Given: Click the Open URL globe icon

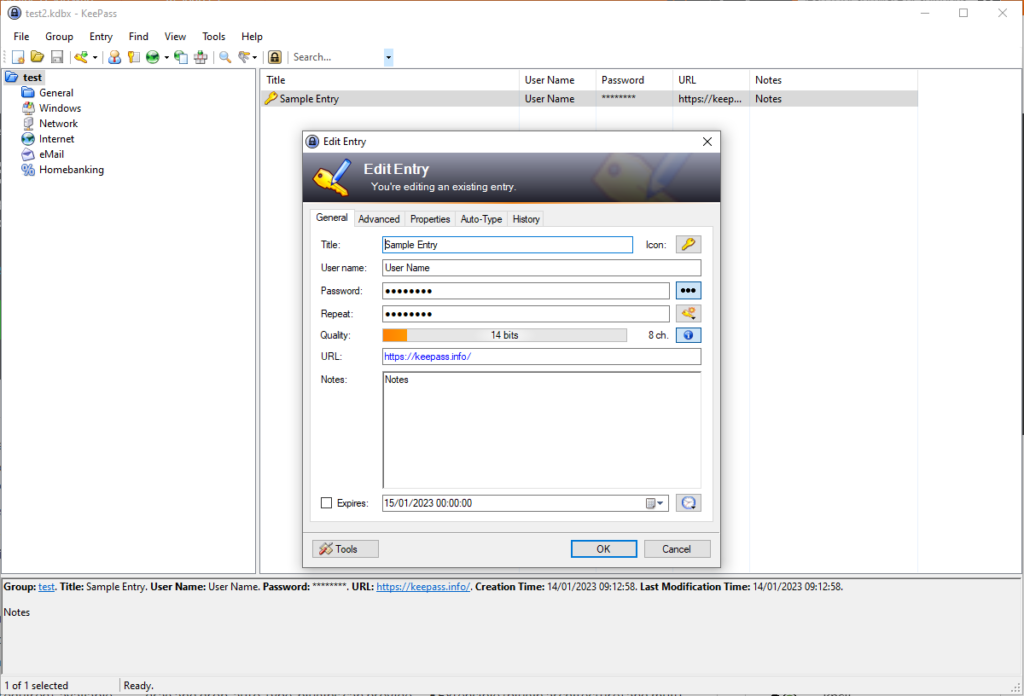Looking at the screenshot, I should point(152,57).
